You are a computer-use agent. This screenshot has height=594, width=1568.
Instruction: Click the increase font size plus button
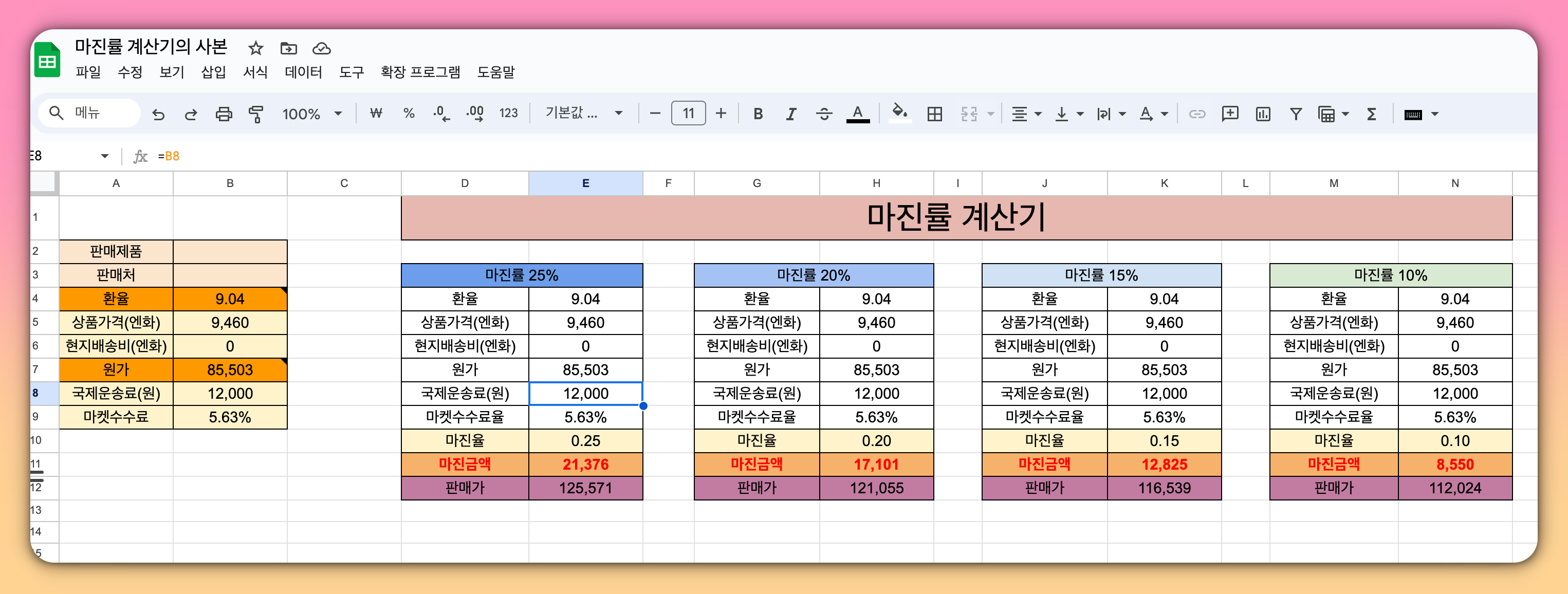(721, 113)
